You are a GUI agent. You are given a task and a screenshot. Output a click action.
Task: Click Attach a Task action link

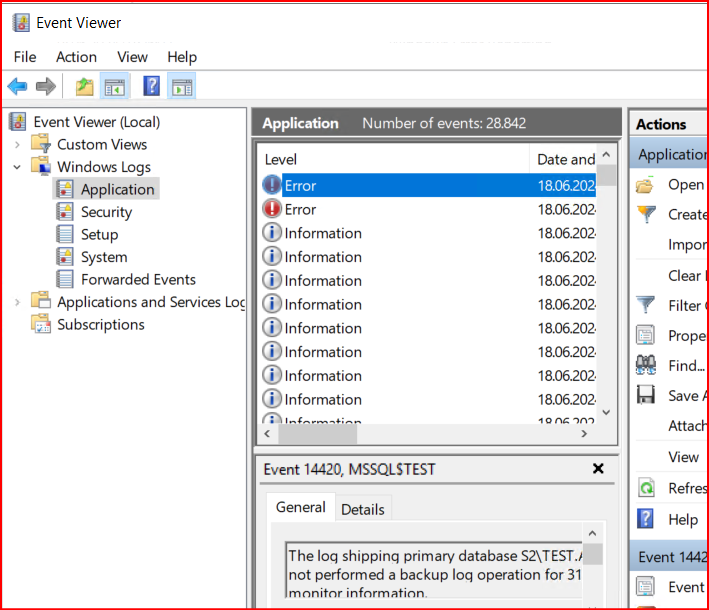(x=688, y=426)
